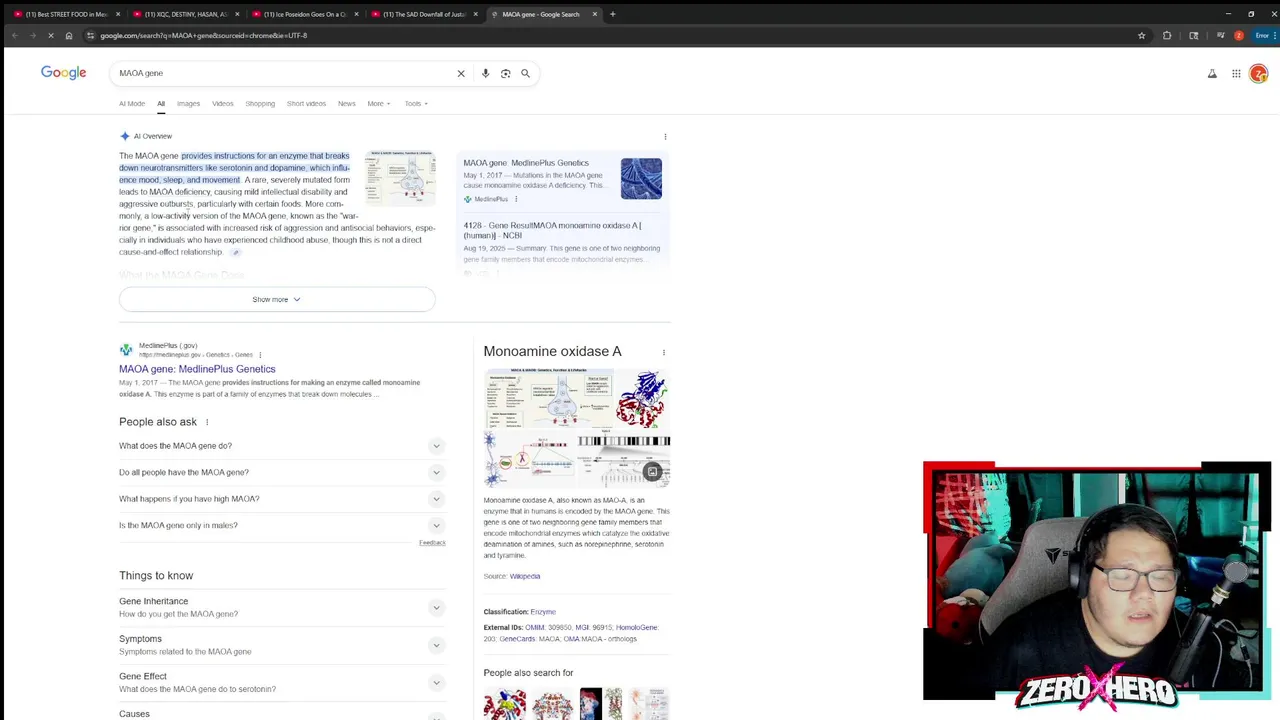
Task: Switch to Best STREET FOOD browser tab
Action: tap(66, 14)
